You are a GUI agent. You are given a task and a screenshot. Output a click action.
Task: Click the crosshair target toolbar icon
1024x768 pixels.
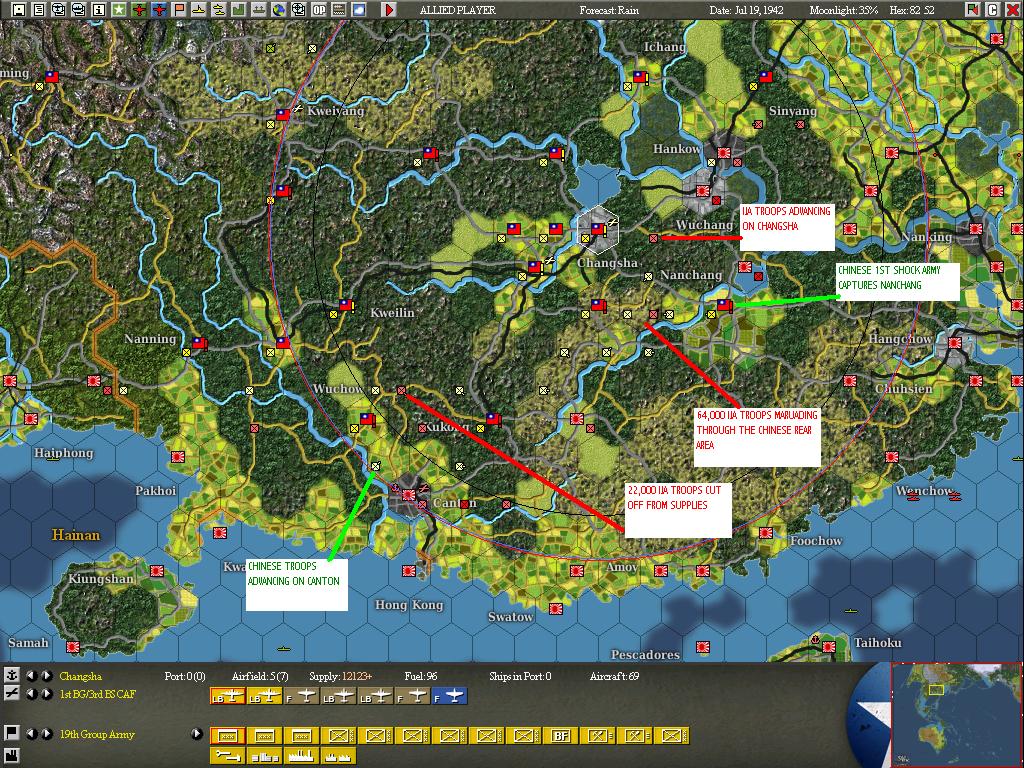(x=298, y=10)
